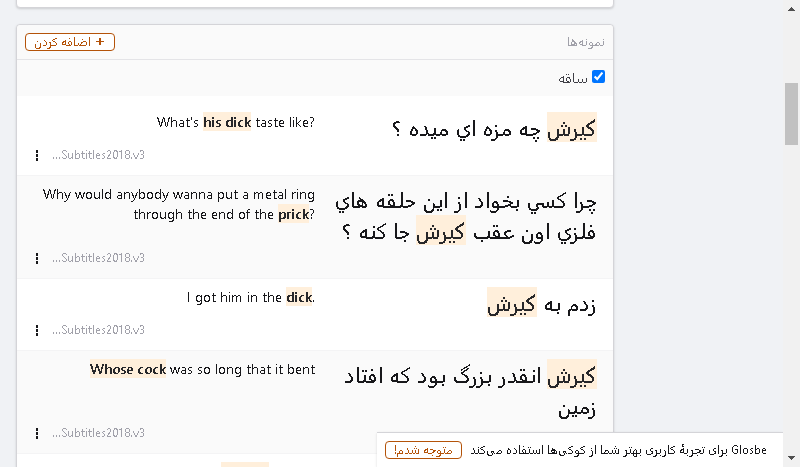Viewport: 800px width, 467px height.
Task: Open three-dot menu for "taste like?" example
Action: [x=37, y=155]
